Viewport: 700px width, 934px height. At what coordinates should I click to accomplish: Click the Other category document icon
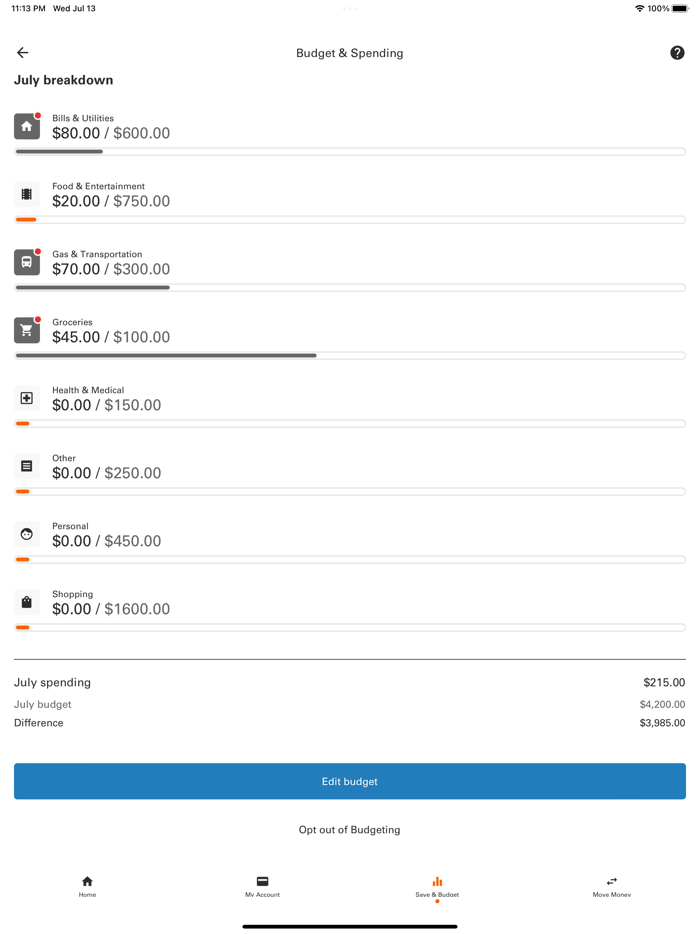(26, 466)
